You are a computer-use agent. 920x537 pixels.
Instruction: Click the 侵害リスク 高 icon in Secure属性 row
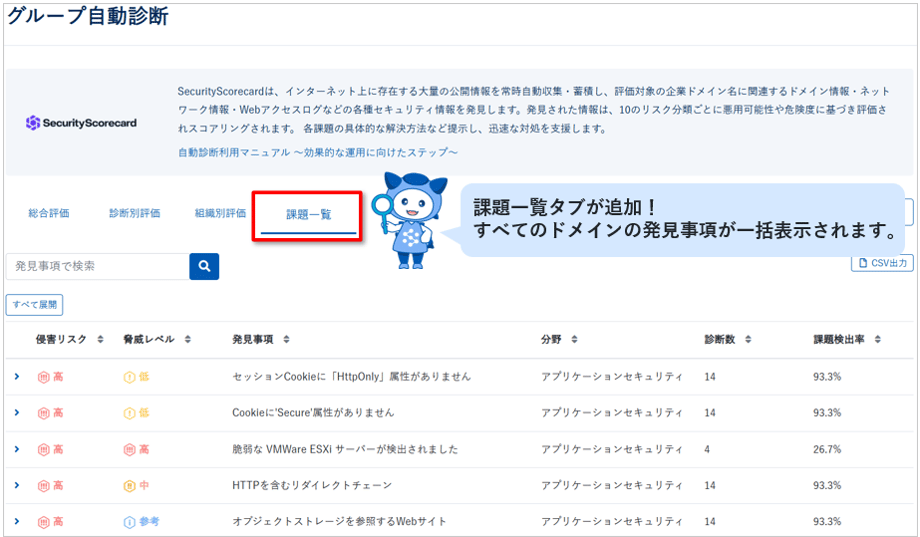click(x=43, y=413)
